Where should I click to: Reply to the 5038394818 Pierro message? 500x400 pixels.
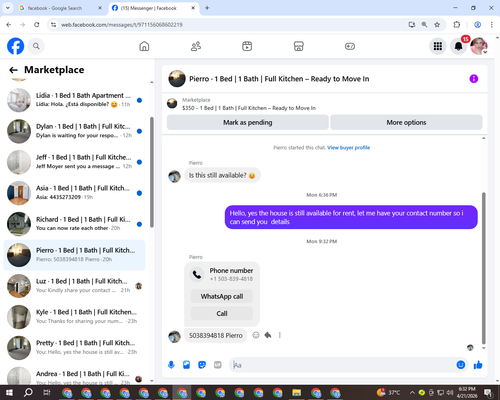268,335
